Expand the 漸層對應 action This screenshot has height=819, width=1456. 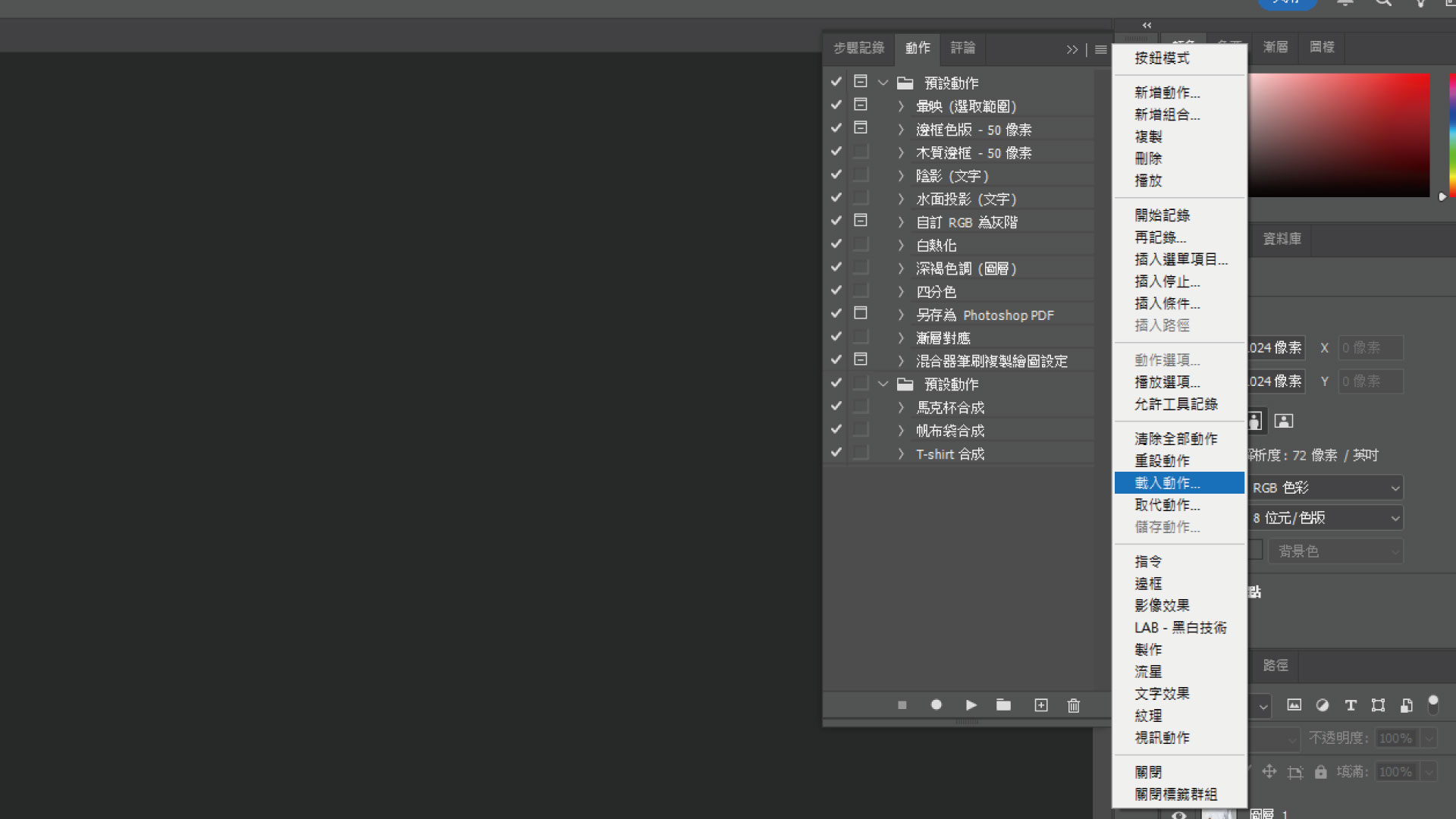pos(901,337)
